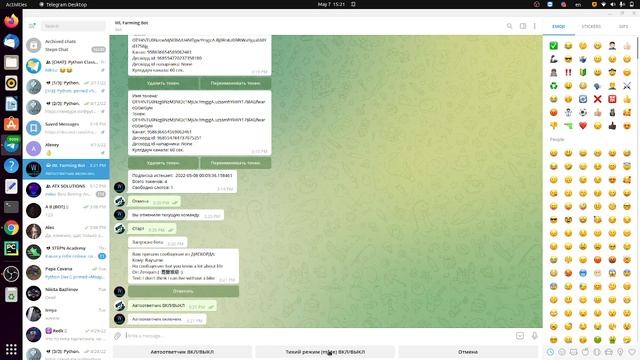
Task: Open OBS Studio from the Ubuntu dock
Action: [x=11, y=274]
